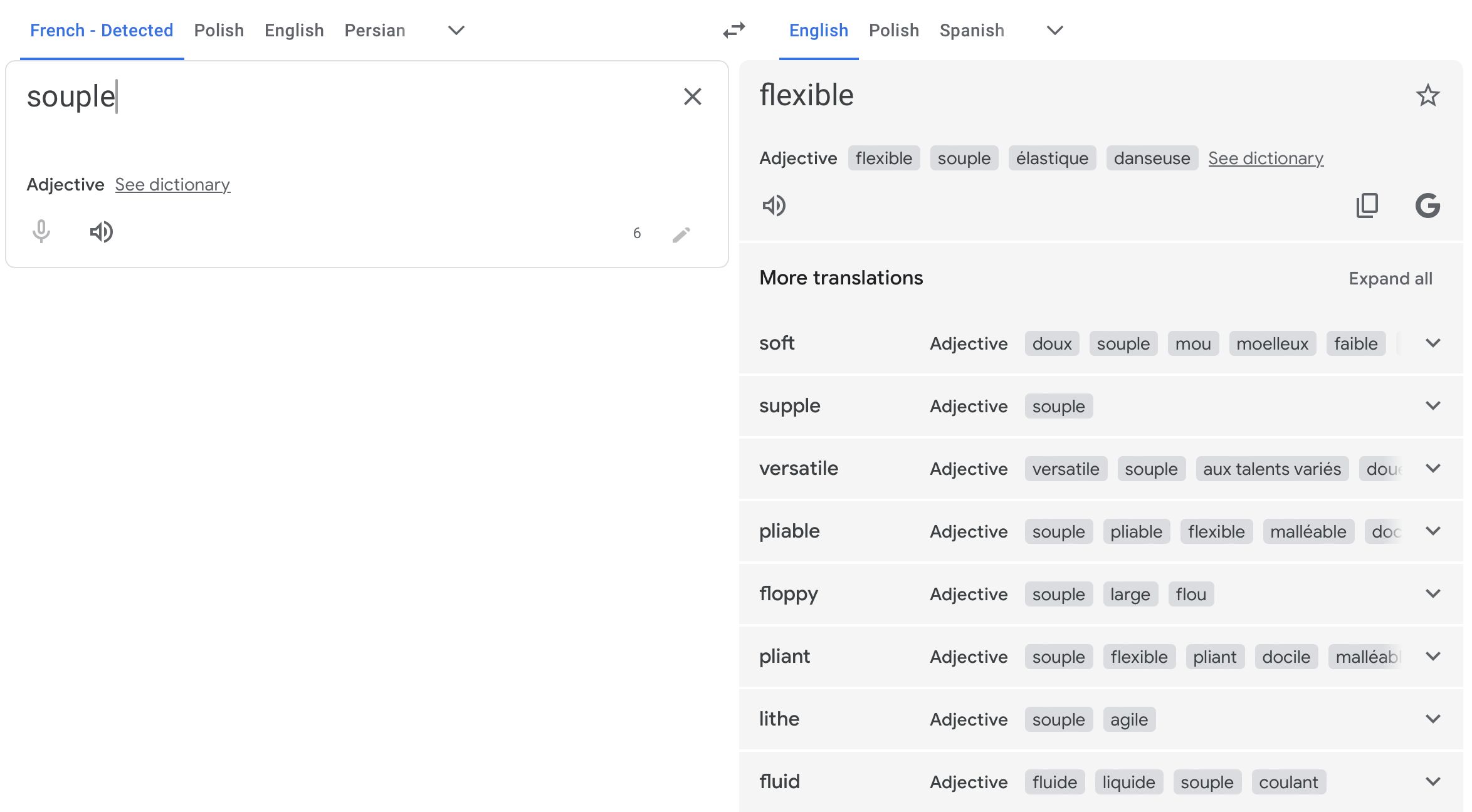Listen to translated word flexible
The image size is (1472, 812).
point(774,206)
